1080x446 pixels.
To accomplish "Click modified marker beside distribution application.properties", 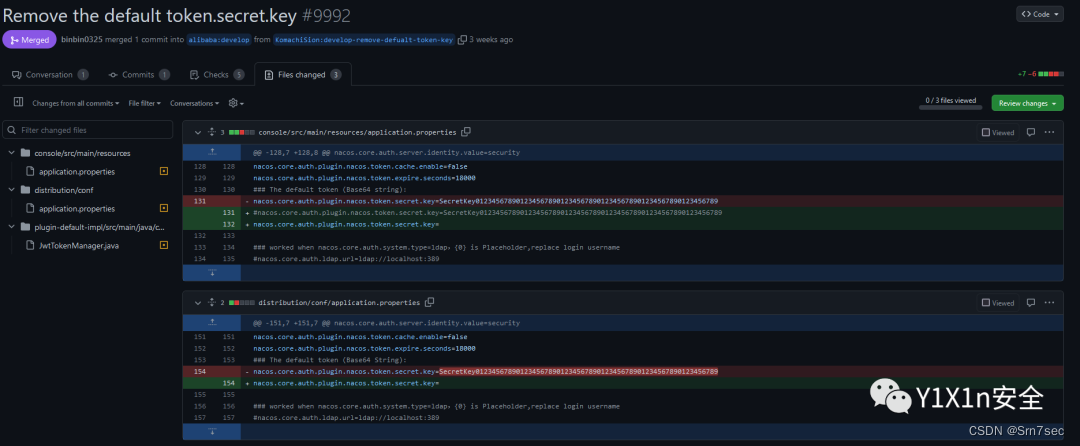I will click(164, 208).
